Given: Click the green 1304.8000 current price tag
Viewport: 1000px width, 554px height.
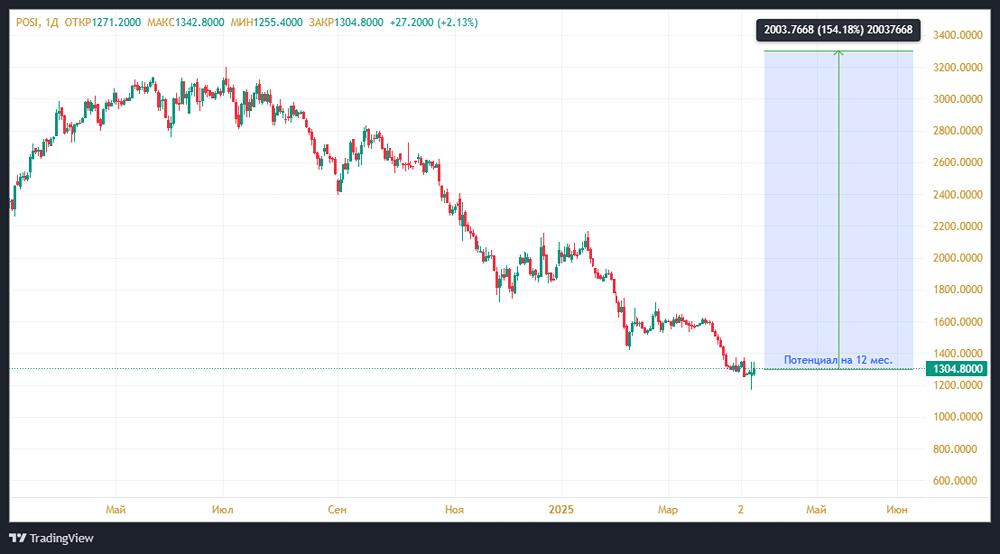Looking at the screenshot, I should tap(958, 369).
